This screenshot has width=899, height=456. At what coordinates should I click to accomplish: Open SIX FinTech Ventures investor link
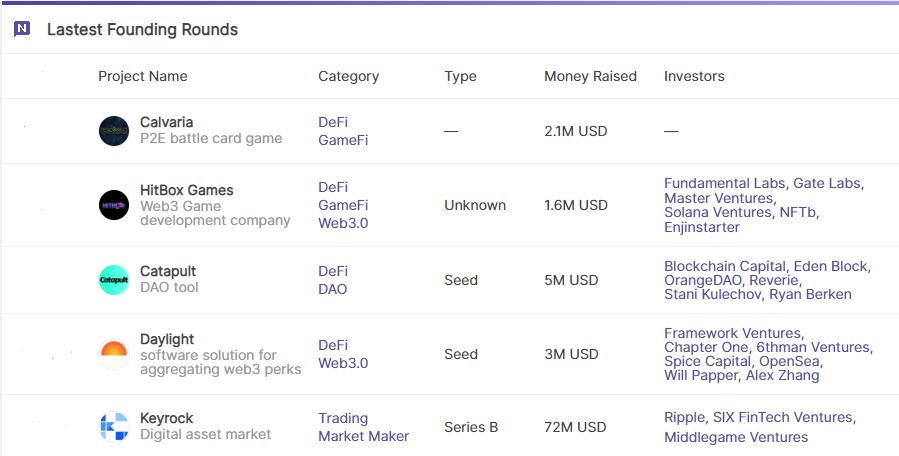click(x=783, y=418)
